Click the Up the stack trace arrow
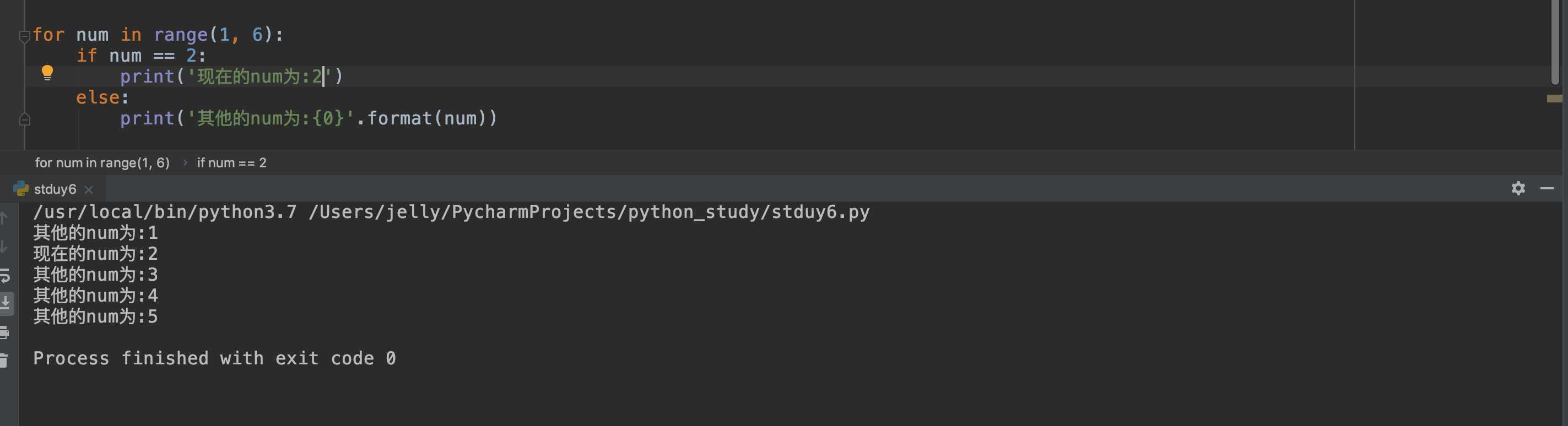The image size is (1568, 426). click(4, 217)
